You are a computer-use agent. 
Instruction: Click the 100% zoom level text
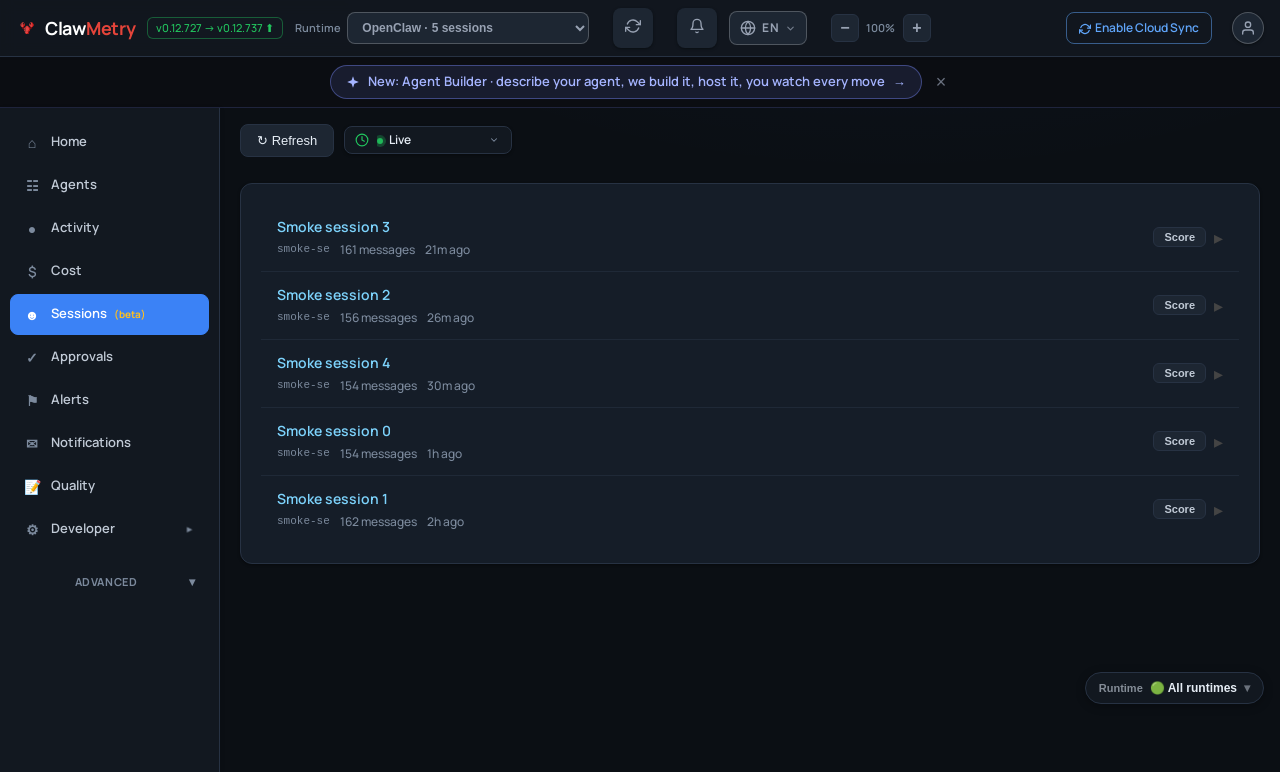pos(880,28)
